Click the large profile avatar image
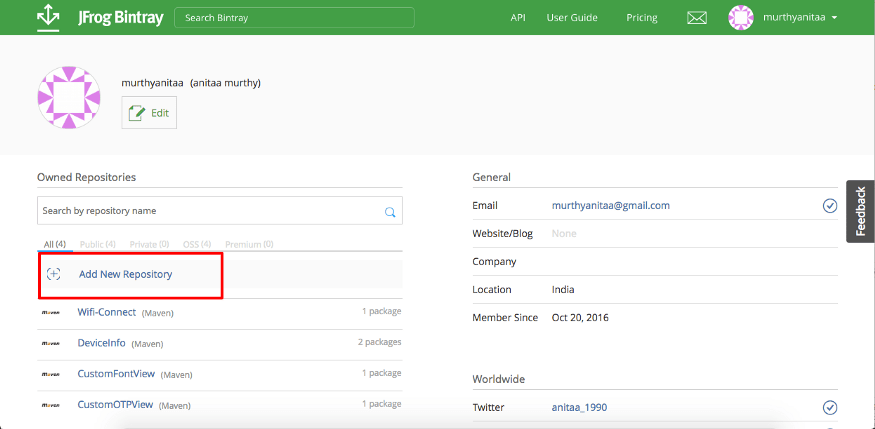 (69, 98)
